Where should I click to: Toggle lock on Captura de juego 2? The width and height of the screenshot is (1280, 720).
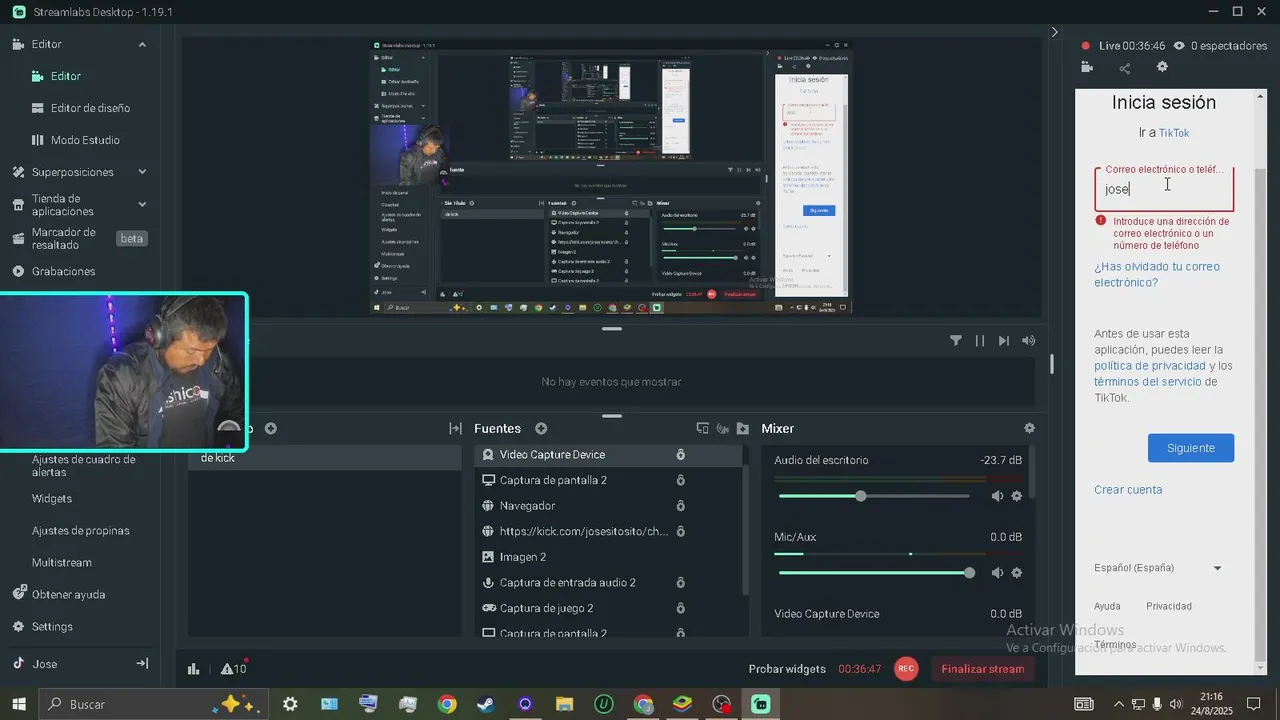tap(680, 608)
